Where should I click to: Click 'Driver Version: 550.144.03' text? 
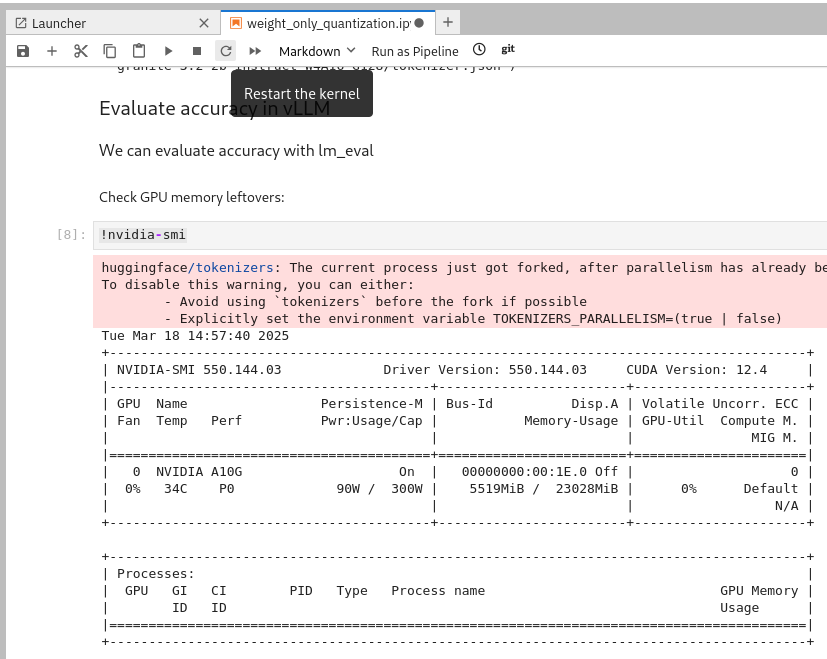point(485,369)
